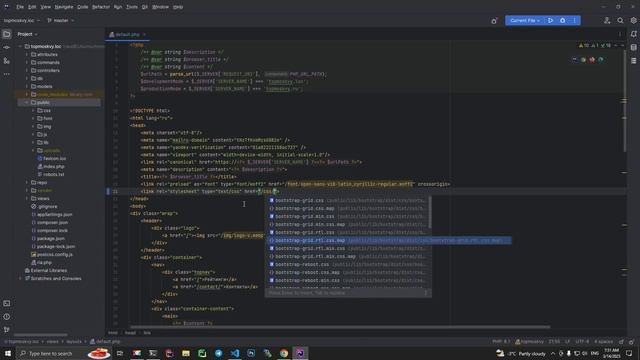Open Code With Me user icon
Viewport: 640px width, 360px height.
coord(607,20)
